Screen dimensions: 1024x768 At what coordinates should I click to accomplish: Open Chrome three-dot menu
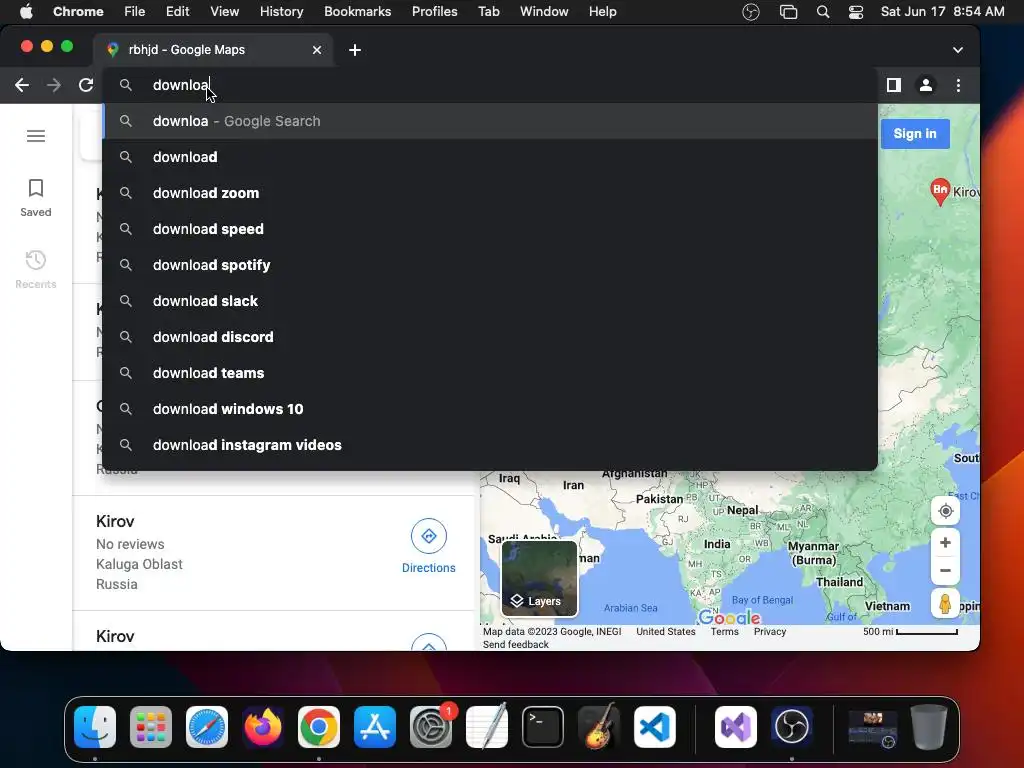(958, 85)
